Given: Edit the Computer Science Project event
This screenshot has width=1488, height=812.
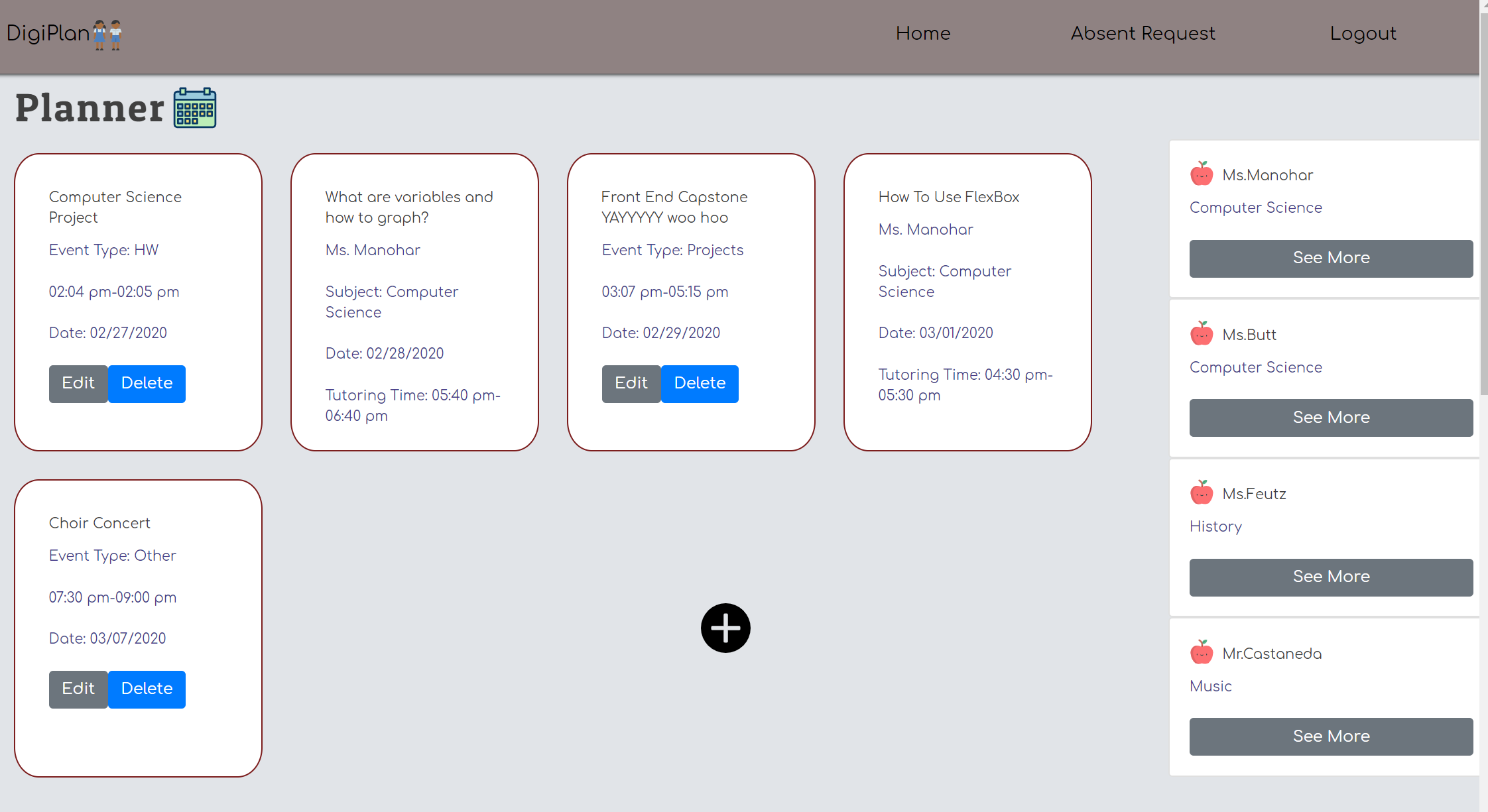Looking at the screenshot, I should point(78,383).
